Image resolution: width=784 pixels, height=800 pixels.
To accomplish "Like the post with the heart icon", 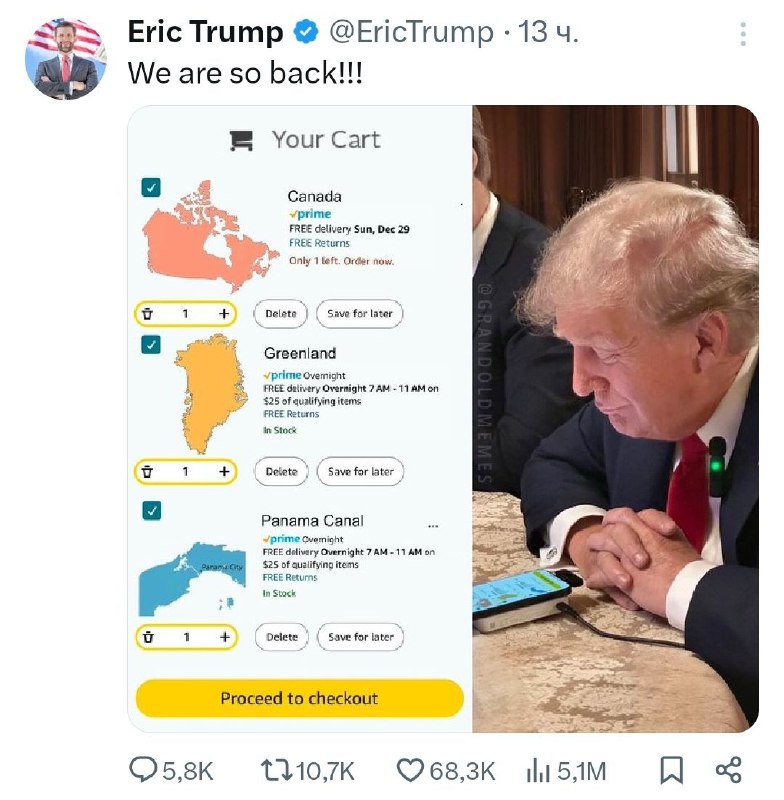I will pyautogui.click(x=410, y=770).
